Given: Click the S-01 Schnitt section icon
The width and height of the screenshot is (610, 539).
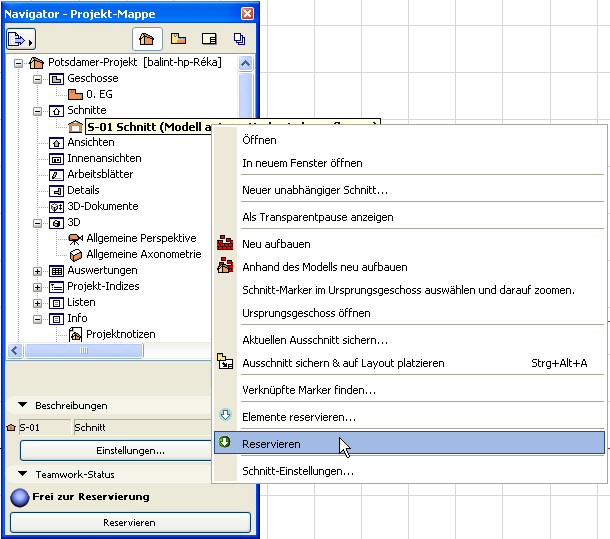Looking at the screenshot, I should tap(75, 127).
